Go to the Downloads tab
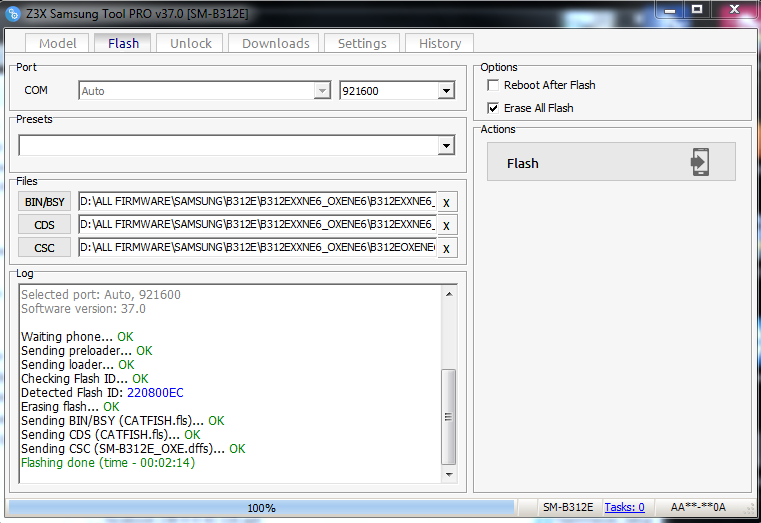The image size is (761, 523). [x=275, y=43]
